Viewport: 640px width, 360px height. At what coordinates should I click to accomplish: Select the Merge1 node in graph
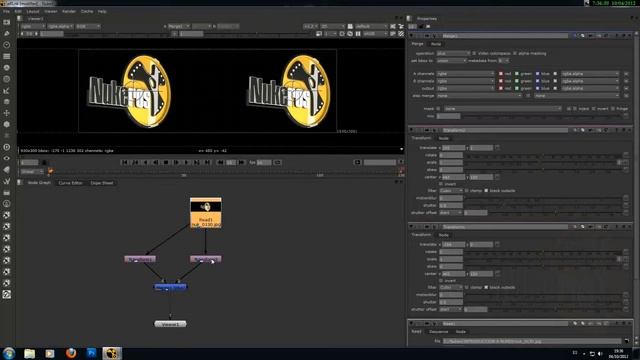pos(170,287)
